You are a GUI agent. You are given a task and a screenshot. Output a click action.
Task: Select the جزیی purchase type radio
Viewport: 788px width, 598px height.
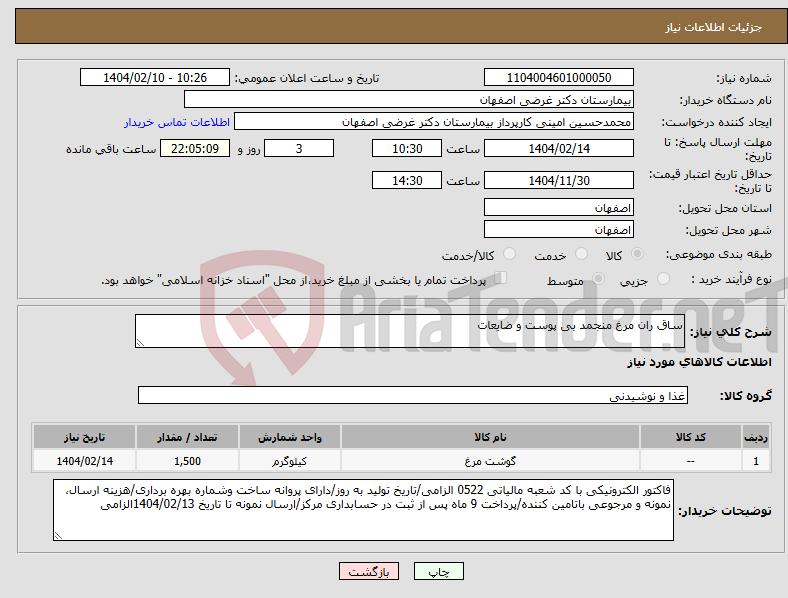coord(663,279)
